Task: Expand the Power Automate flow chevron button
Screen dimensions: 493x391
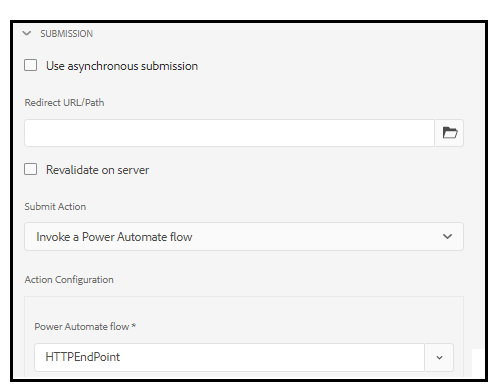Action: 439,357
